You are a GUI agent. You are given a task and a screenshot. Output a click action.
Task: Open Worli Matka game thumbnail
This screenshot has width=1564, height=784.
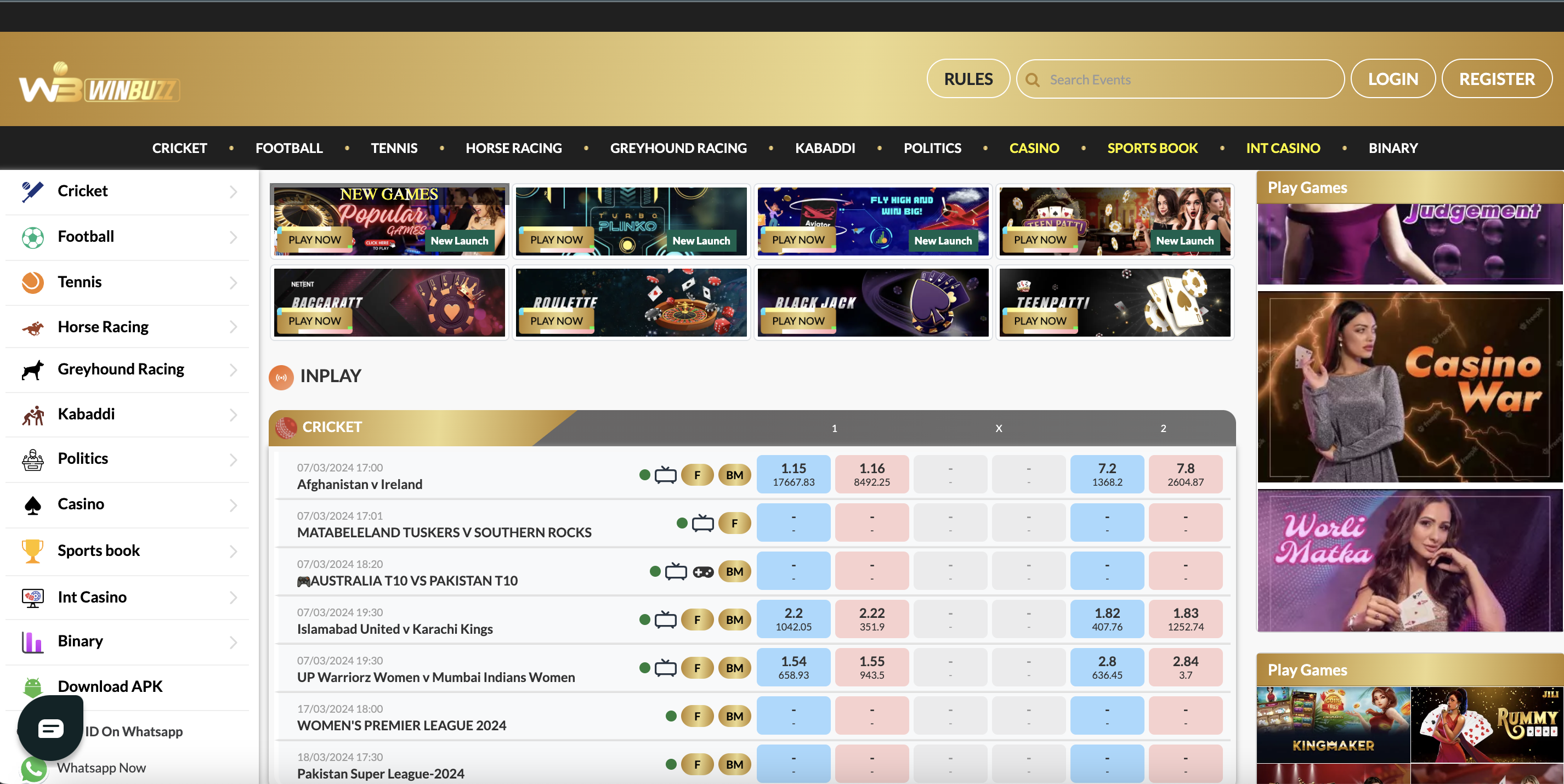[1409, 561]
